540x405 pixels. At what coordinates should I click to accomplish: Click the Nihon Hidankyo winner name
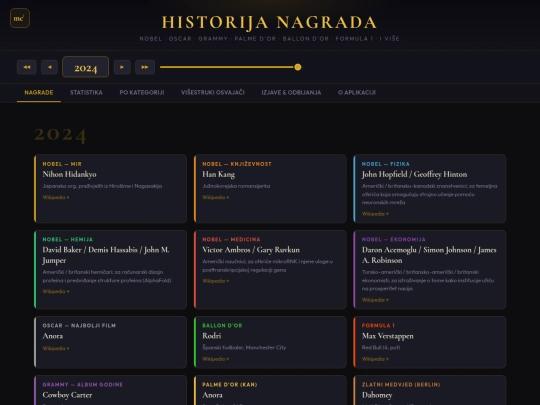[x=69, y=174]
